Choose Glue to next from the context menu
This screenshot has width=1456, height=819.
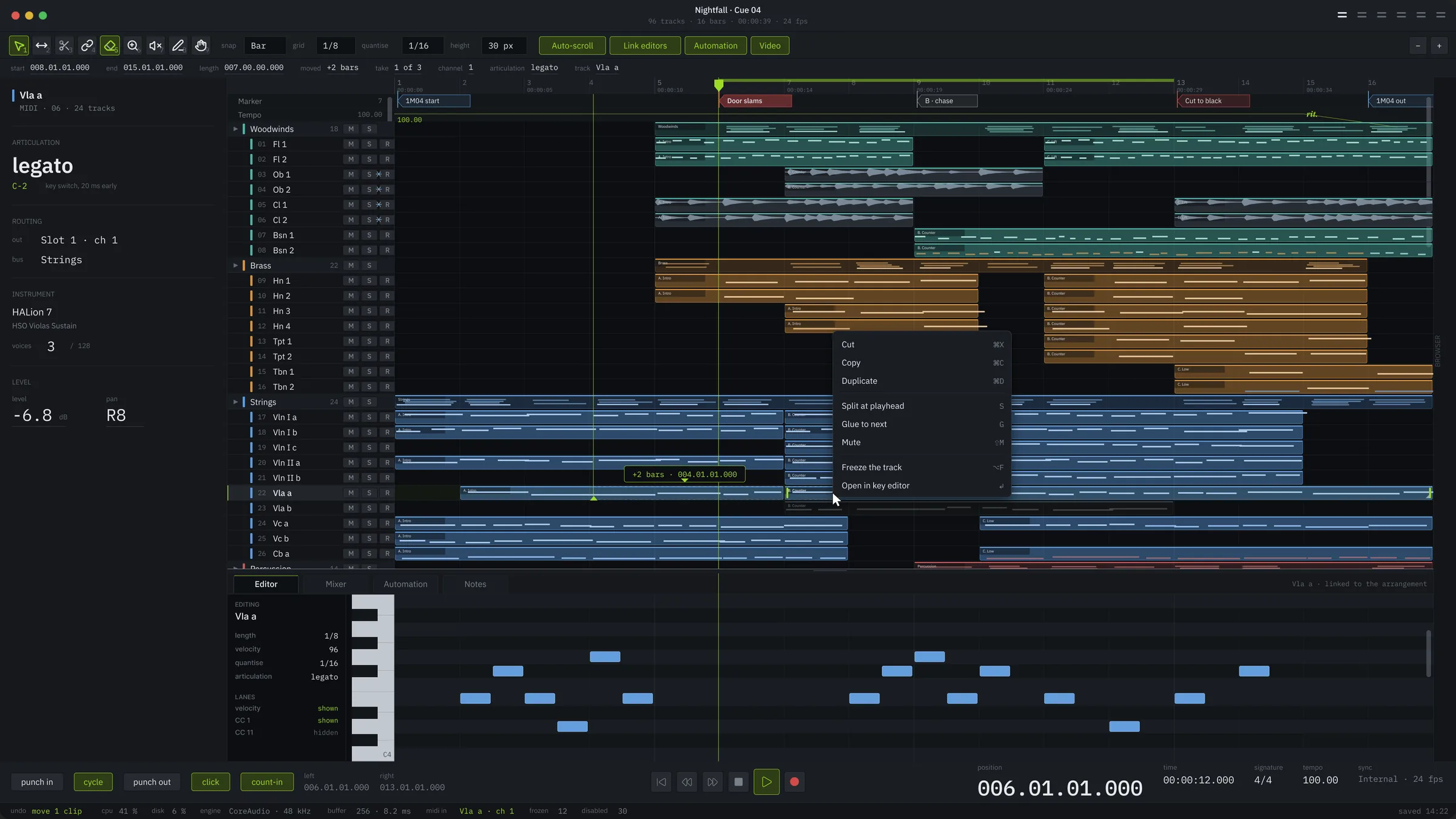tap(922, 424)
